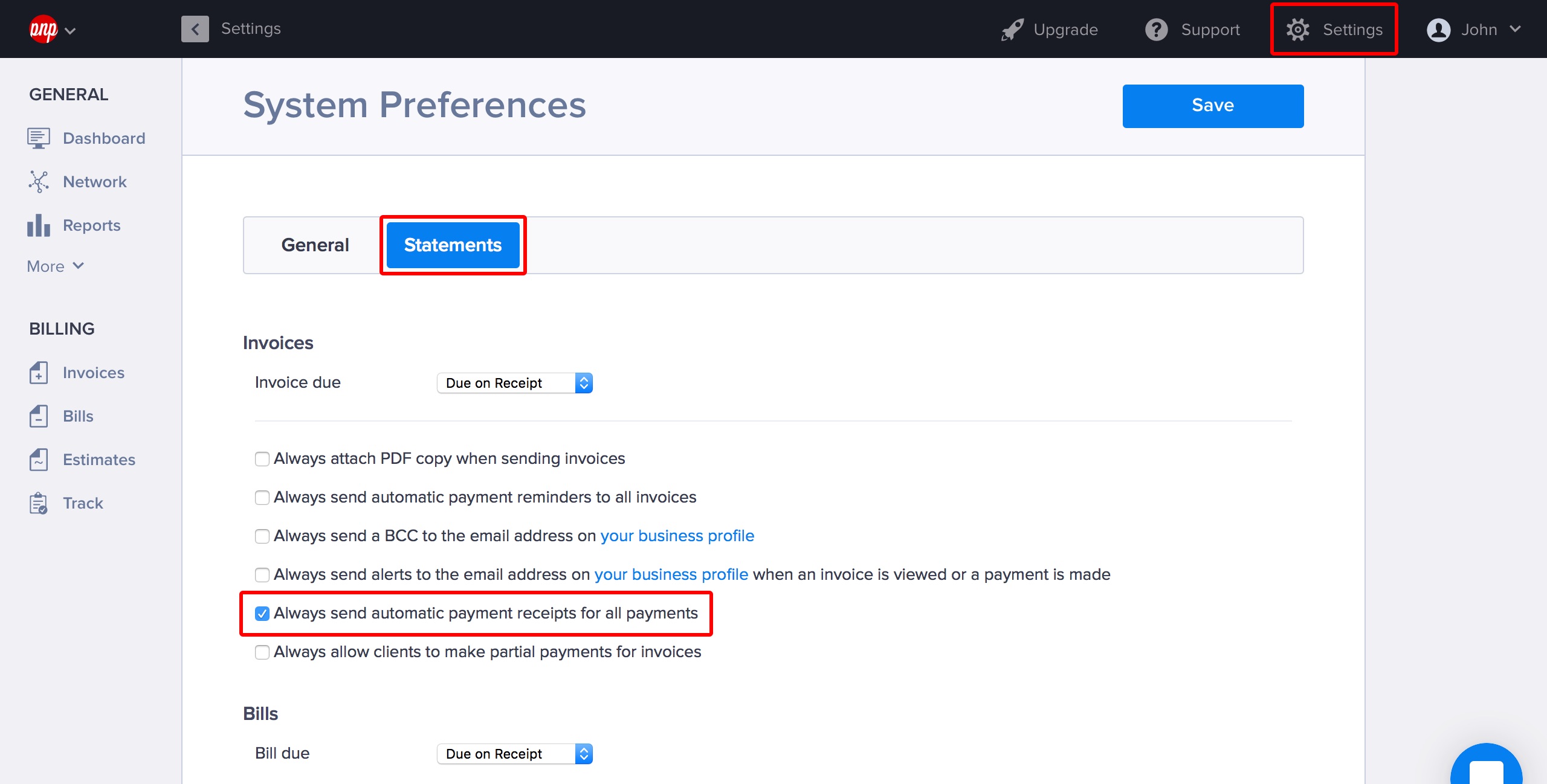Click the Settings gear icon
1547x784 pixels.
coord(1297,28)
